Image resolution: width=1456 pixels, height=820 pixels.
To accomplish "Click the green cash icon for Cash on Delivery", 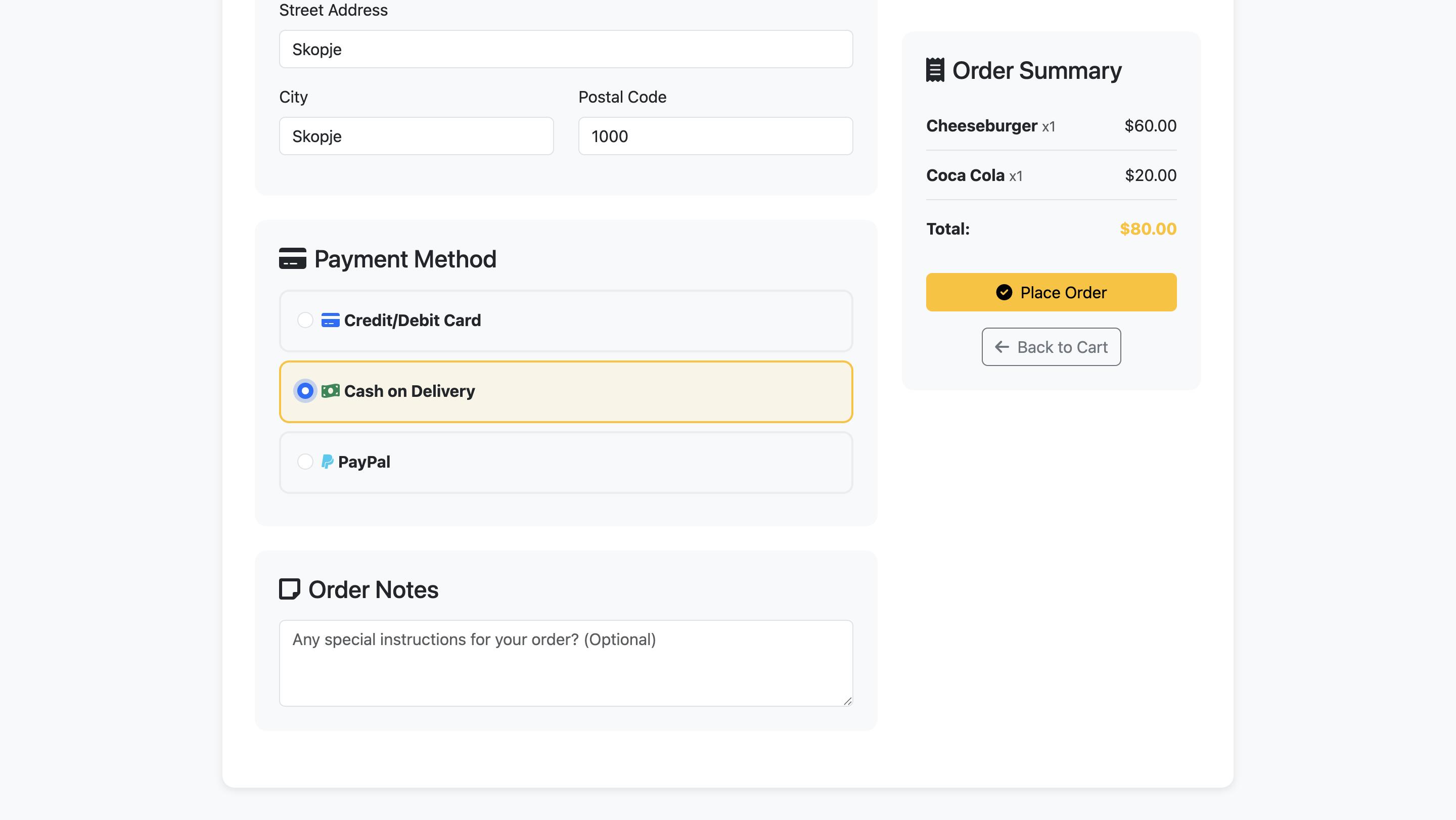I will point(330,391).
